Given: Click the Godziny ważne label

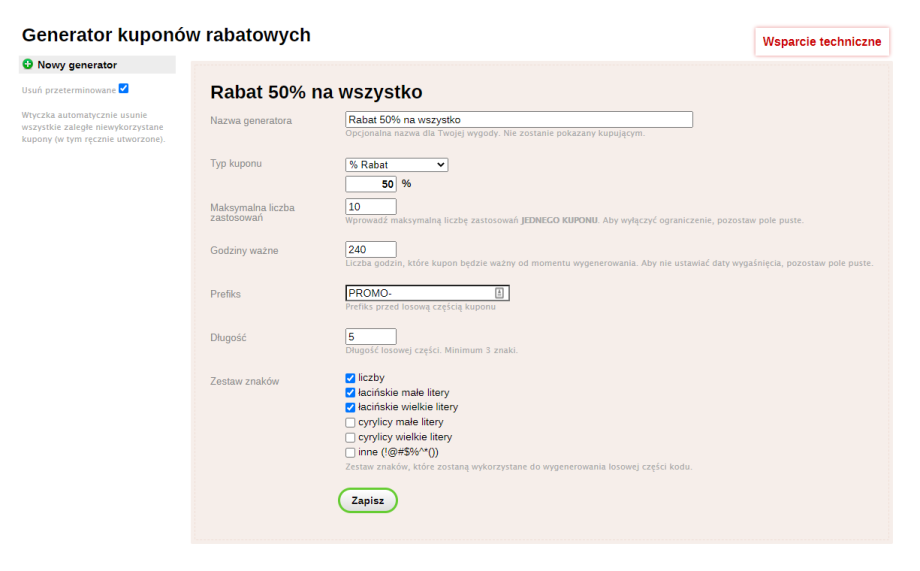Looking at the screenshot, I should [x=244, y=251].
